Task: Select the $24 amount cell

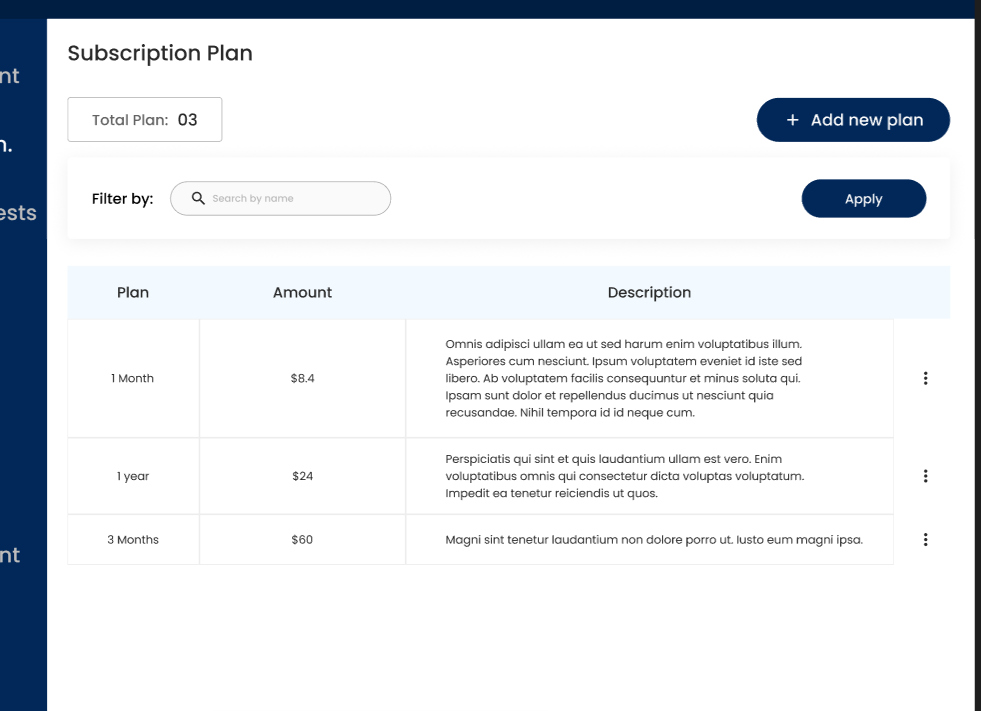Action: pos(302,476)
